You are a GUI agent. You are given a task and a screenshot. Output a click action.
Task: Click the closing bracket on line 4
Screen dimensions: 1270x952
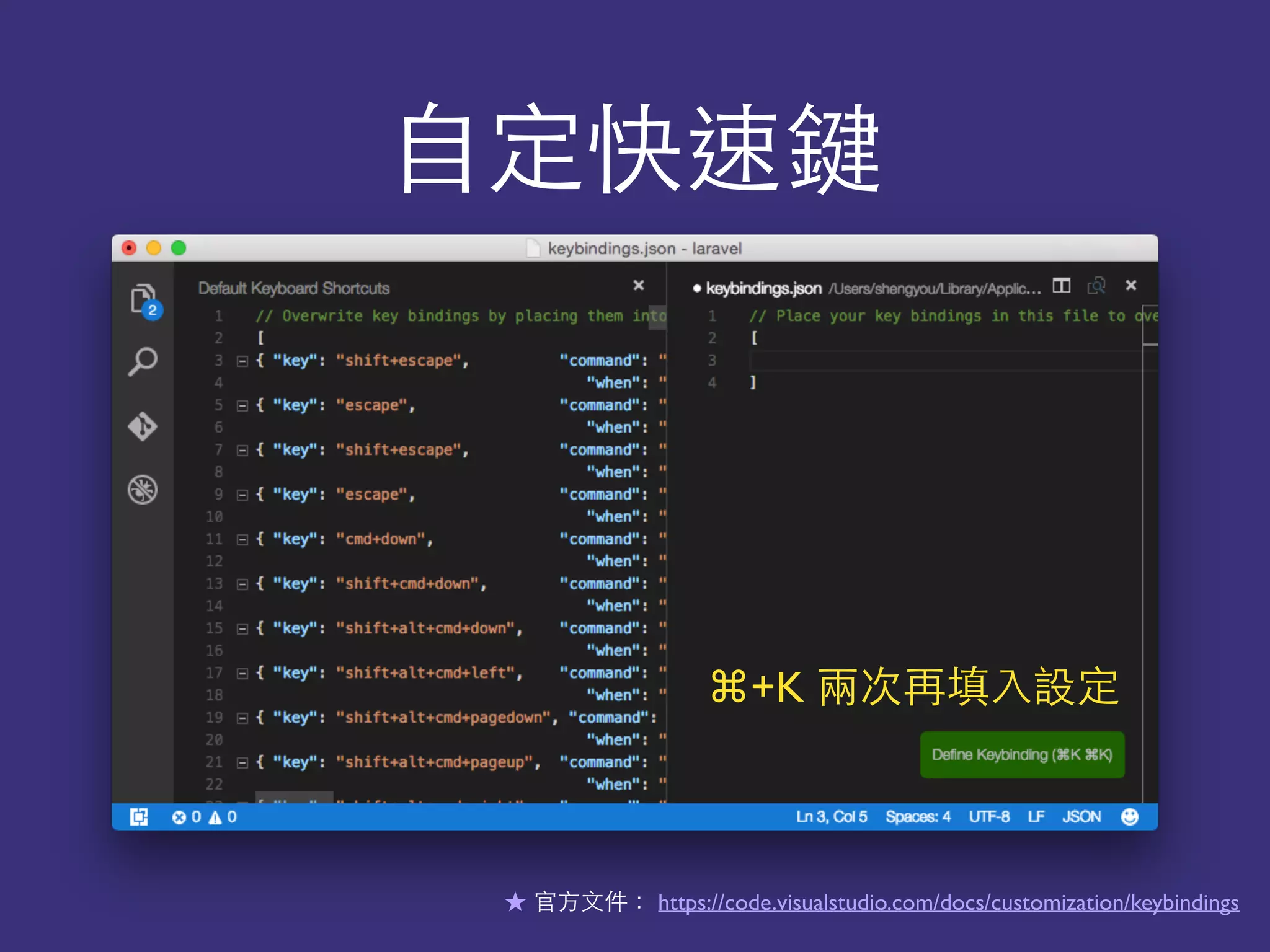(x=753, y=383)
